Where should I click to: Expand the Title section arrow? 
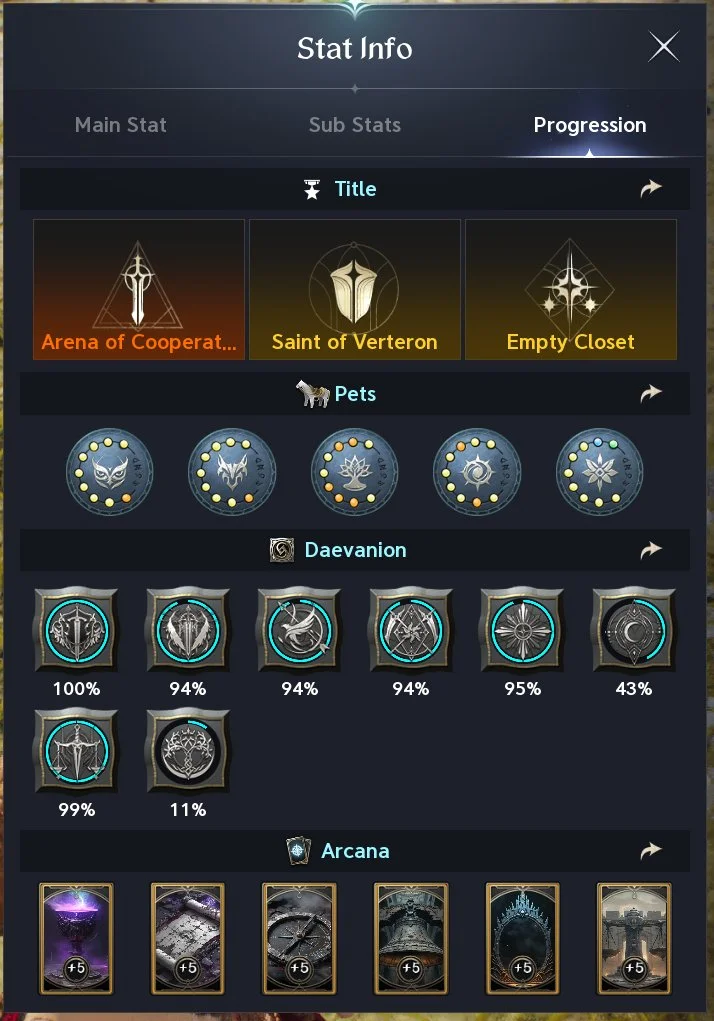pos(651,189)
